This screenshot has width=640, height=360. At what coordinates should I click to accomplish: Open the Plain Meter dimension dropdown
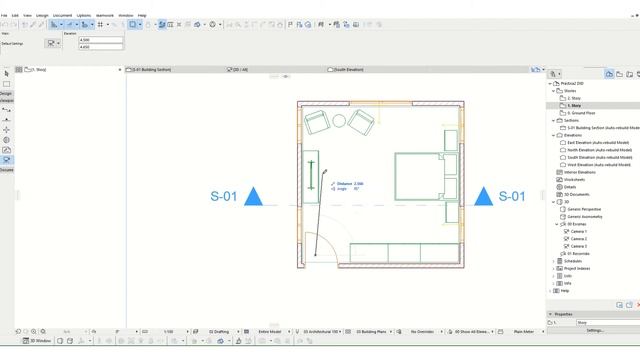[x=524, y=332]
